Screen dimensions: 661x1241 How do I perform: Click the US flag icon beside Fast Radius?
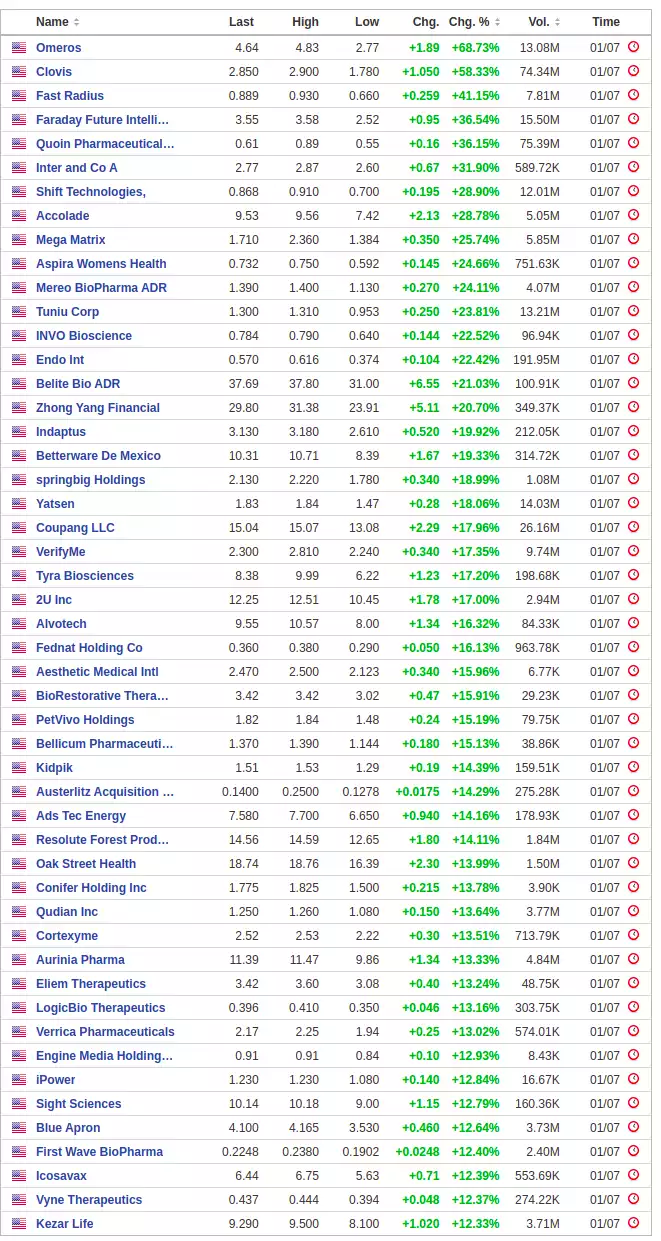[x=19, y=96]
